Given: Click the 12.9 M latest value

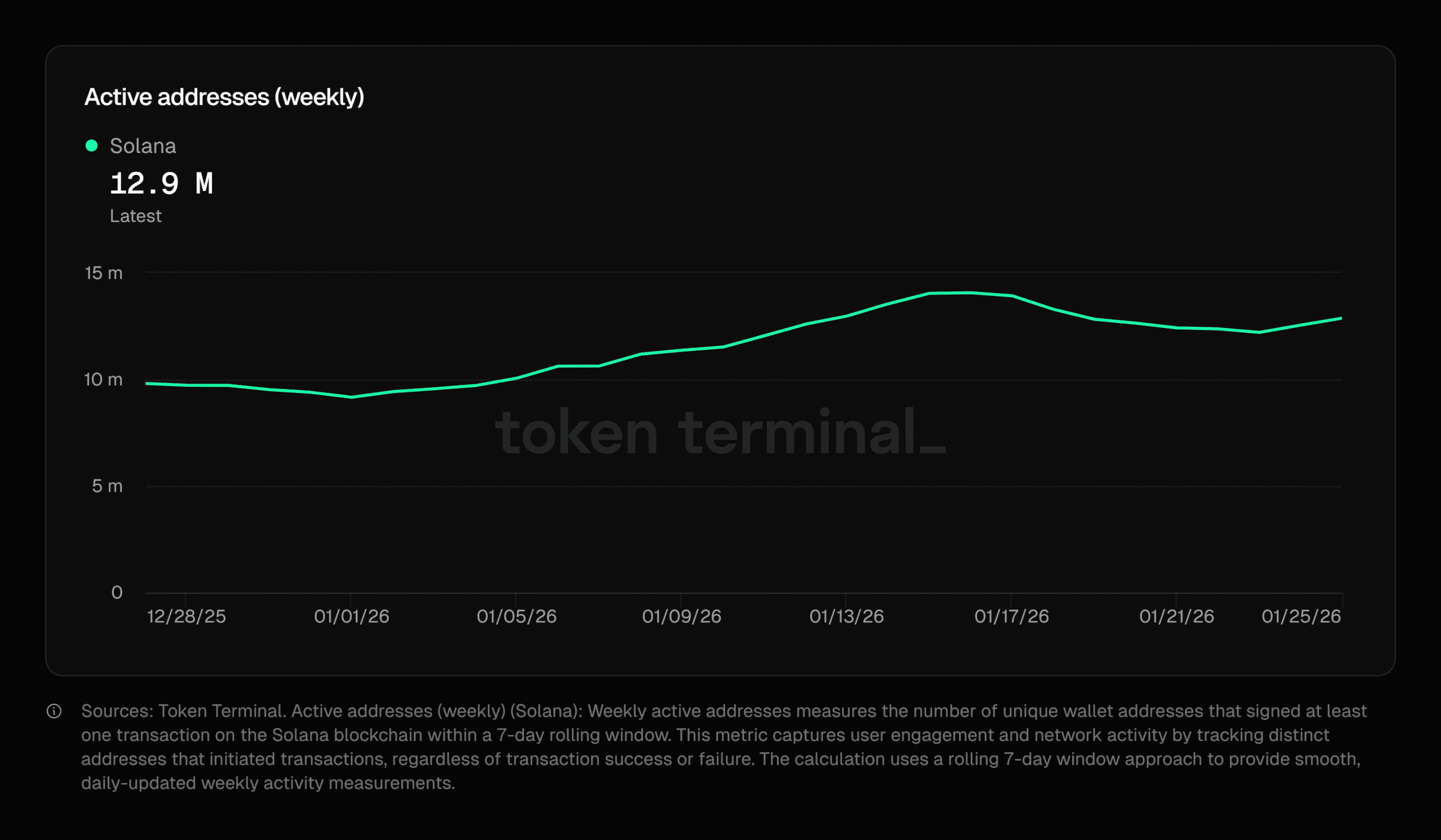Looking at the screenshot, I should click(x=161, y=184).
